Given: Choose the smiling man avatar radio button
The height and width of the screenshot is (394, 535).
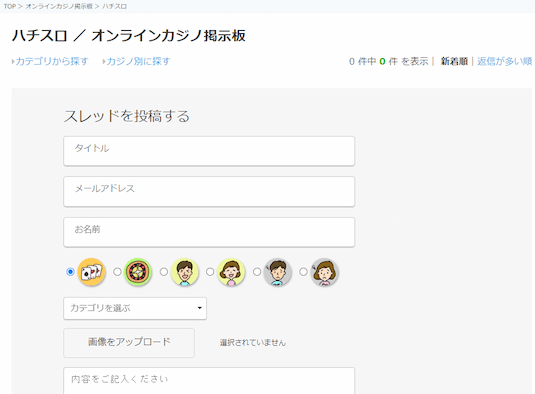Looking at the screenshot, I should coord(164,272).
